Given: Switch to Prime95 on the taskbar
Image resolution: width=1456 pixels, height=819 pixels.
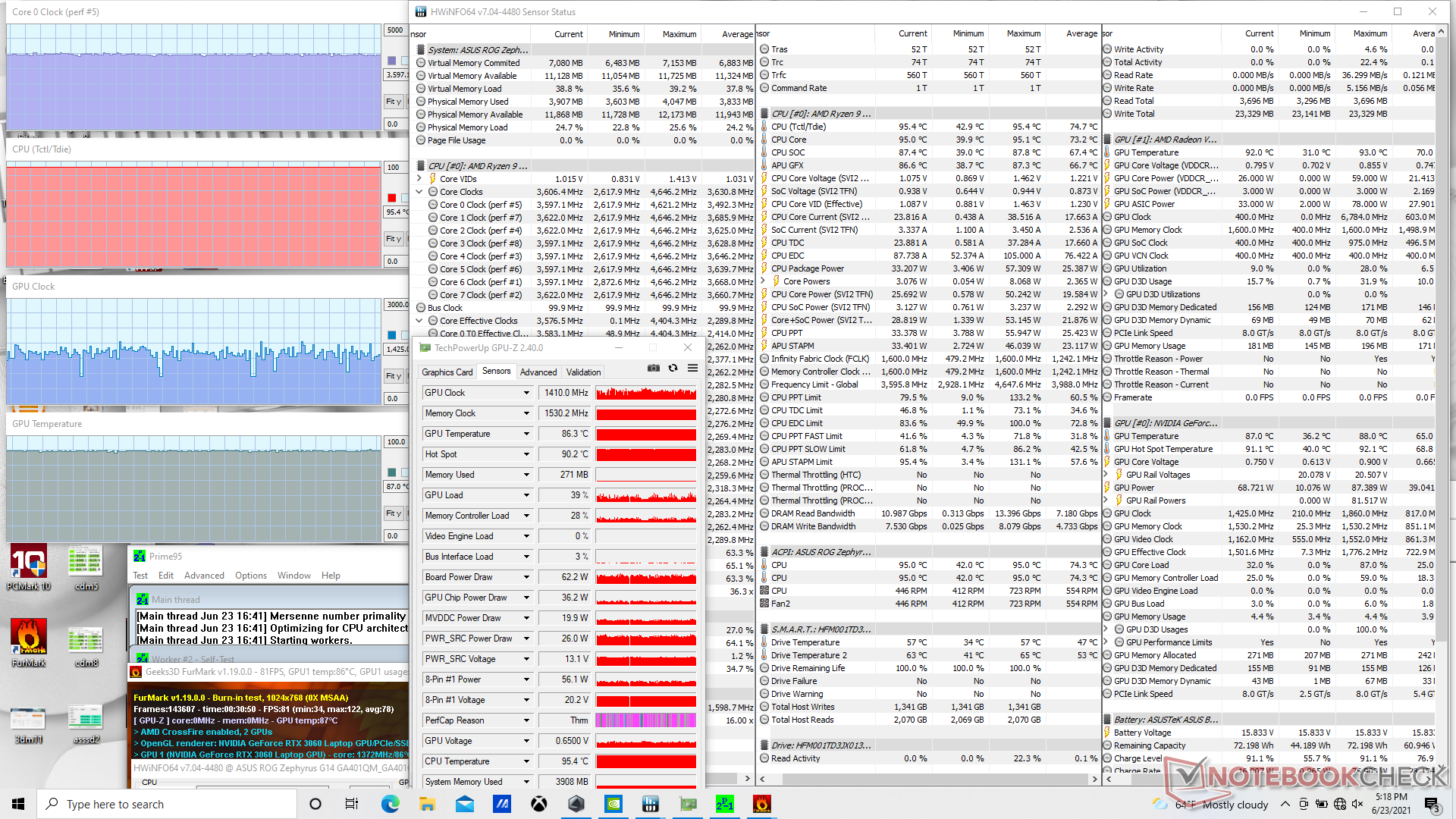Looking at the screenshot, I should (725, 804).
